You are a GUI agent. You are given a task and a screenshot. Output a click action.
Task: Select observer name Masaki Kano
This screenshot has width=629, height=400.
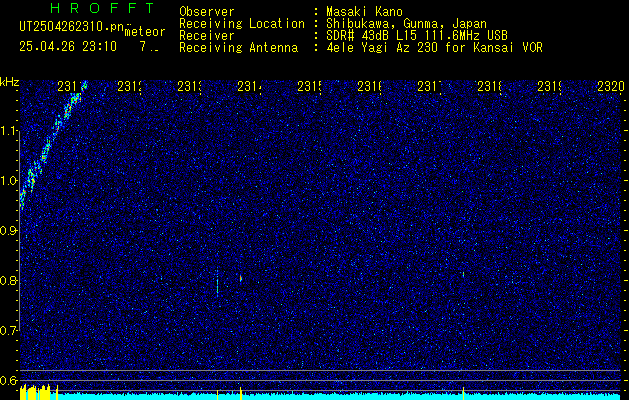coord(364,12)
